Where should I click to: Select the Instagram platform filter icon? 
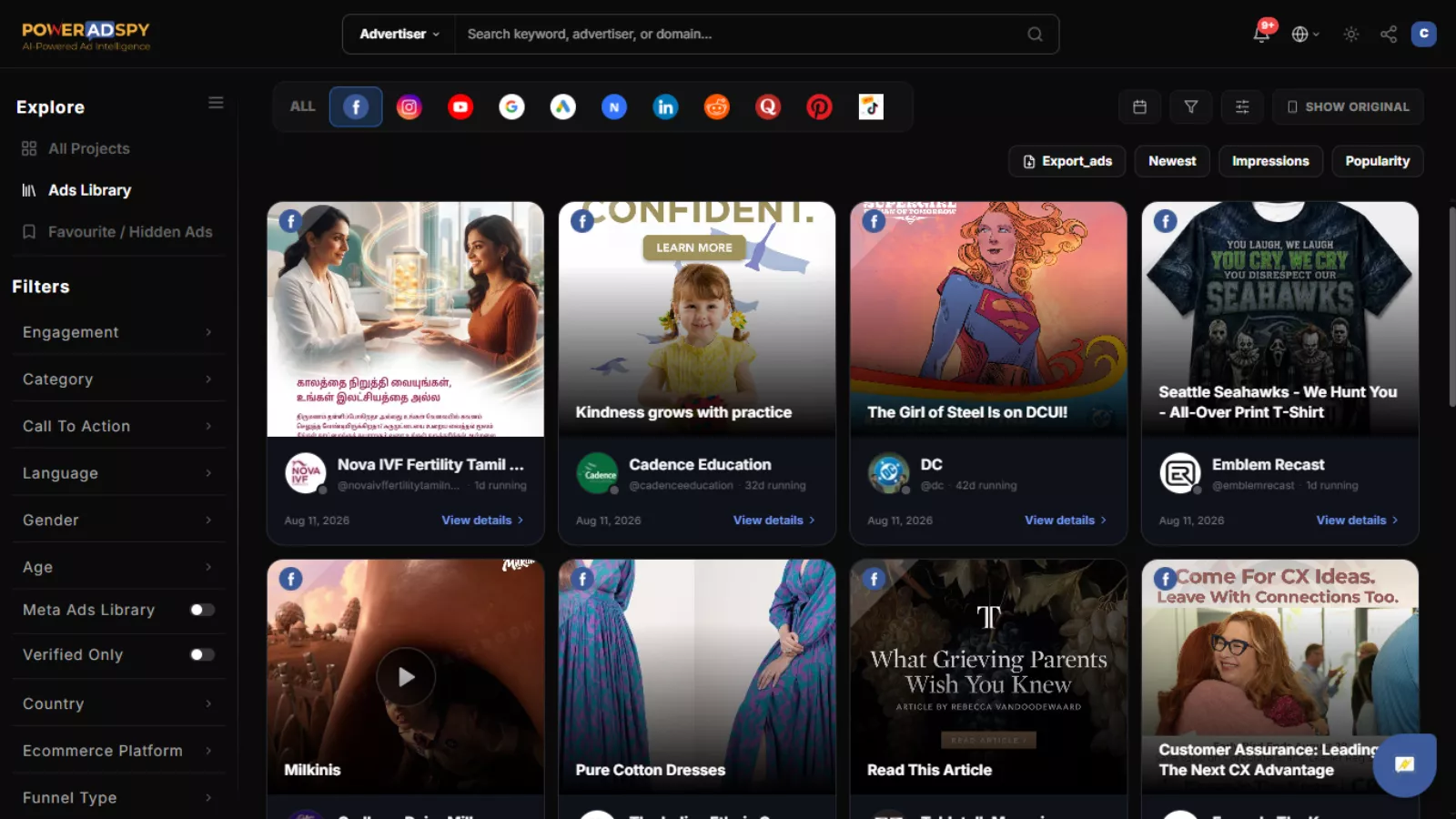coord(409,107)
